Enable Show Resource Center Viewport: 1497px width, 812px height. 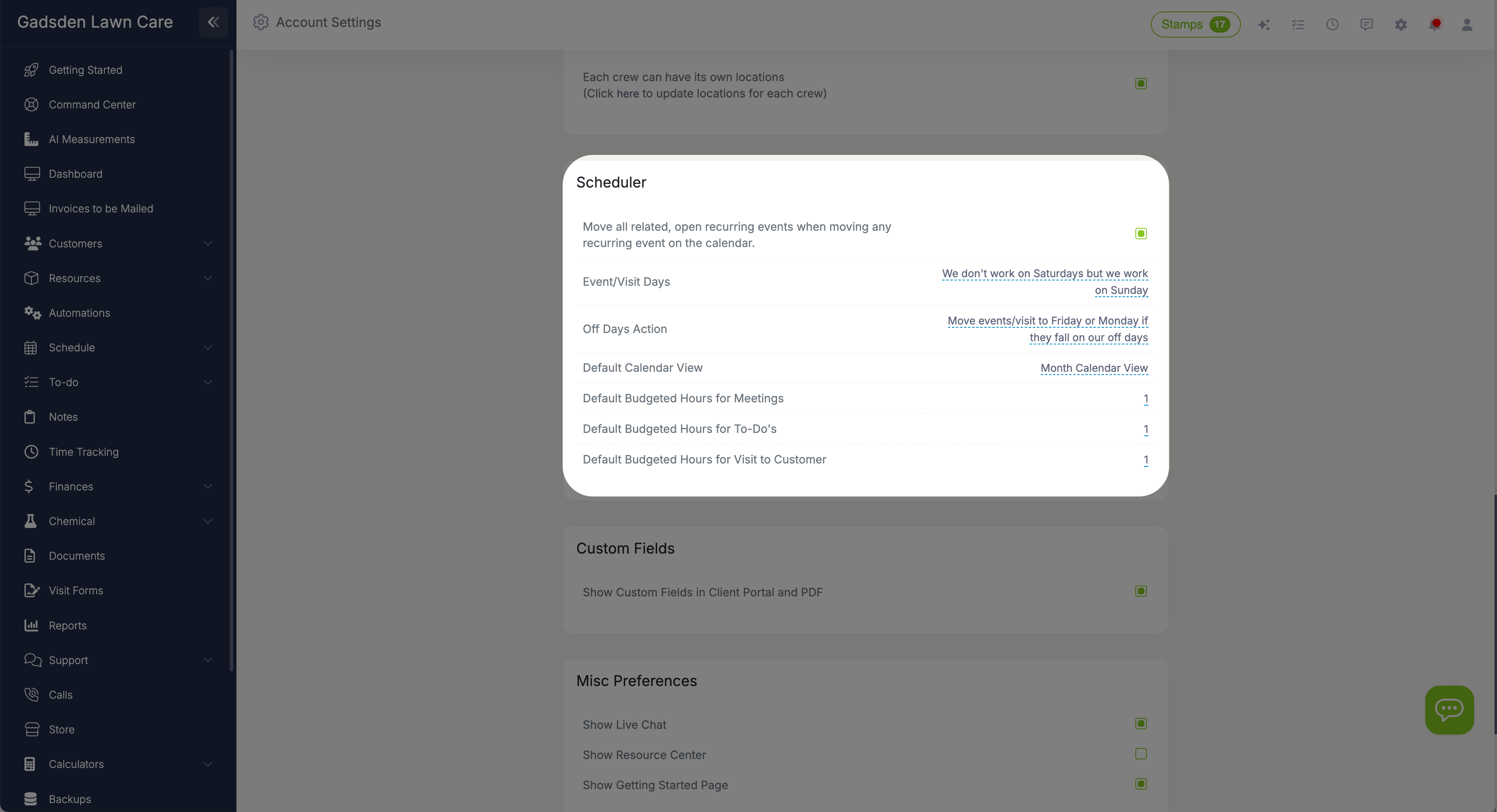click(1140, 754)
